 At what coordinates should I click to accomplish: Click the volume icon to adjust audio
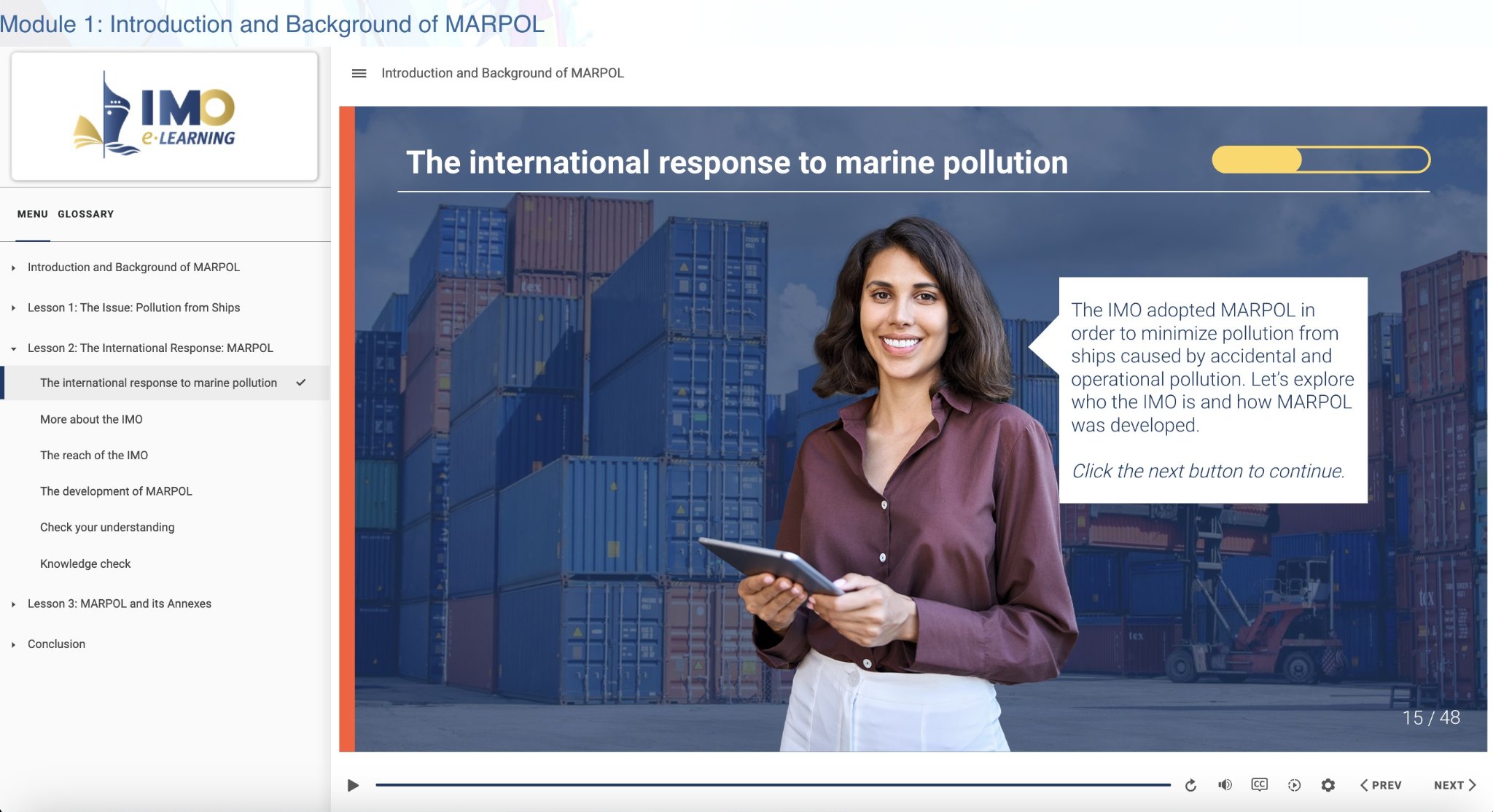pyautogui.click(x=1225, y=785)
